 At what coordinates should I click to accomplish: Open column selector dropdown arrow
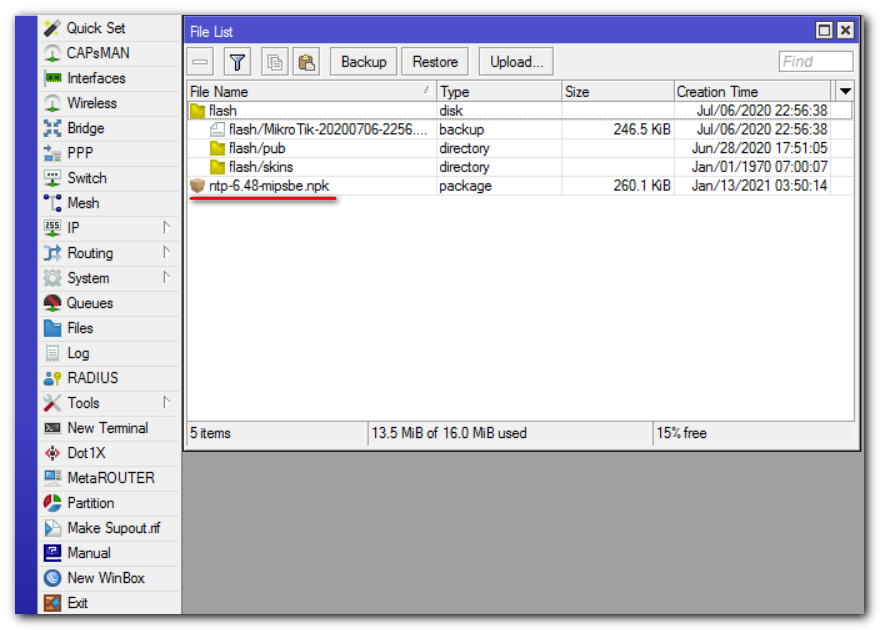(845, 91)
